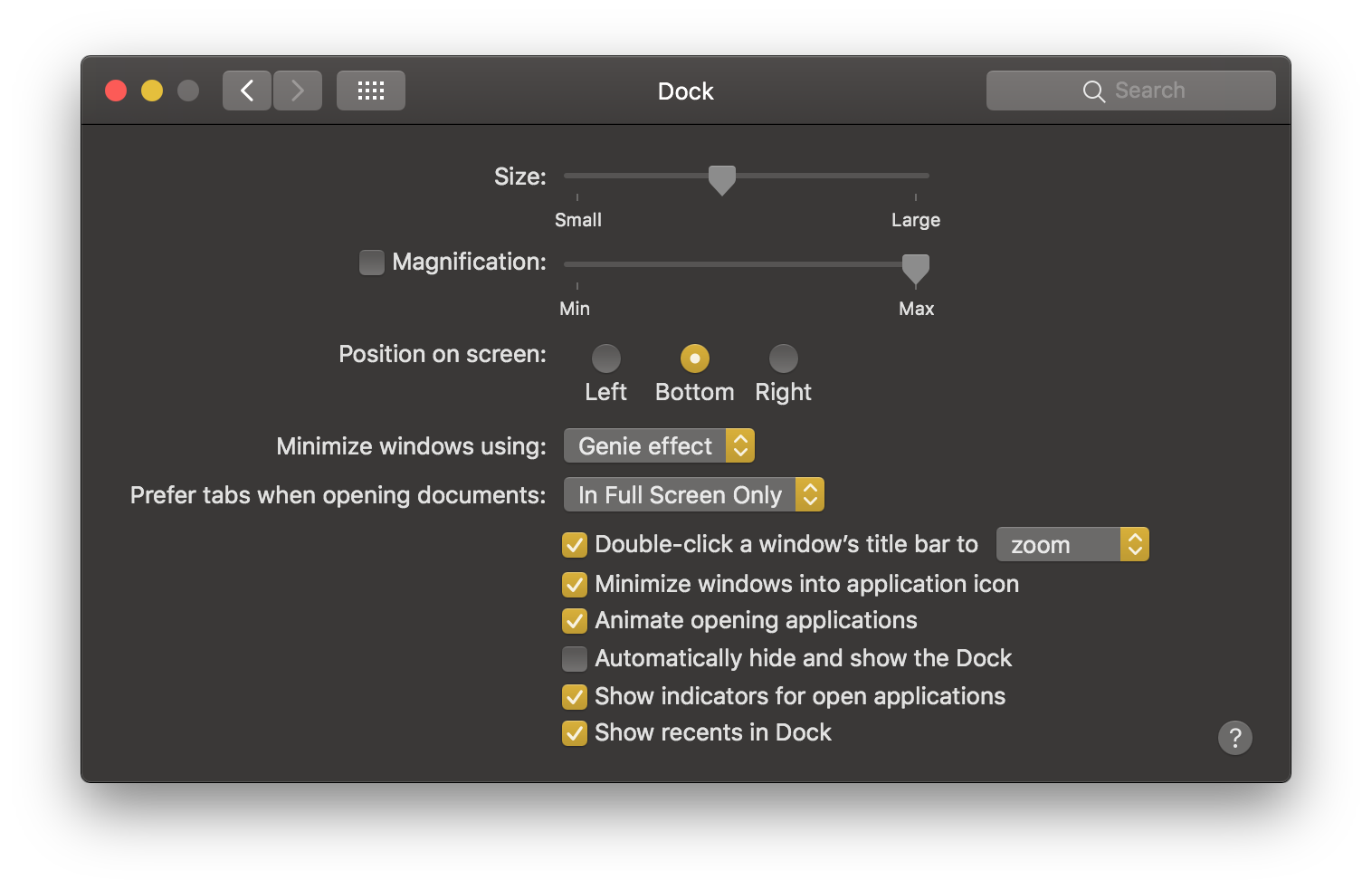This screenshot has height=889, width=1372.
Task: Click the Size slider handle
Action: [722, 179]
